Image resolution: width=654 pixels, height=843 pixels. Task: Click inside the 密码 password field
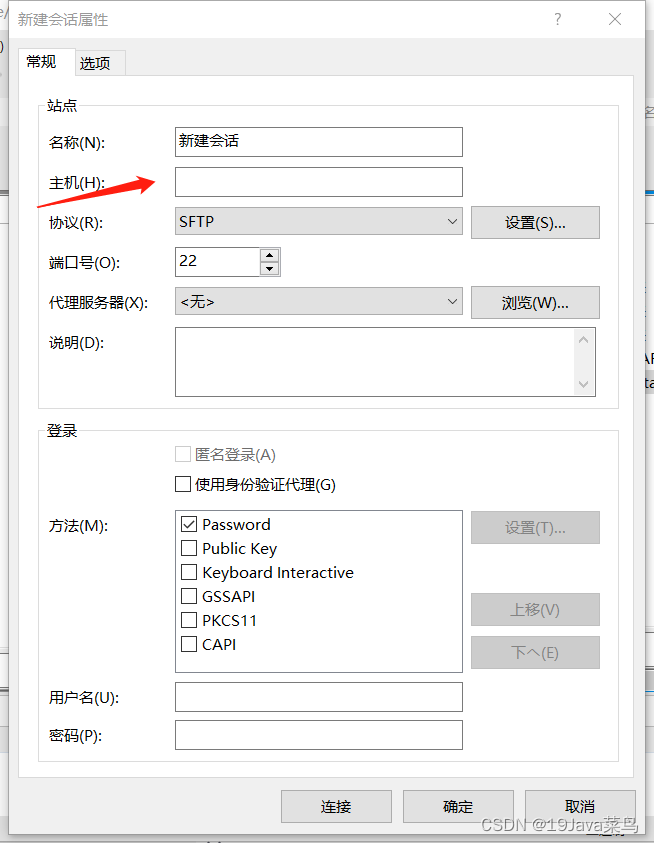[x=318, y=734]
